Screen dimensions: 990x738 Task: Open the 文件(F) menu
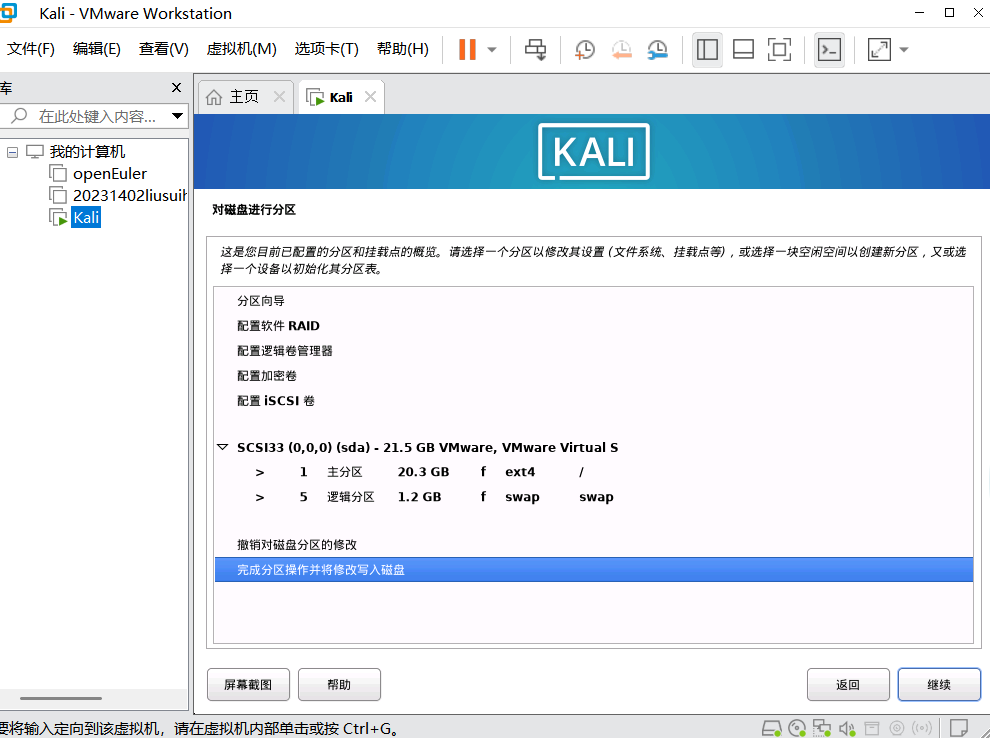click(x=30, y=49)
